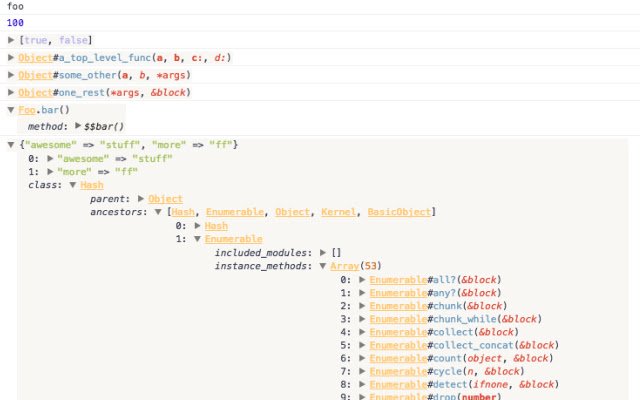Collapse the ancestors array
Screen dimensions: 640x400
coord(158,212)
